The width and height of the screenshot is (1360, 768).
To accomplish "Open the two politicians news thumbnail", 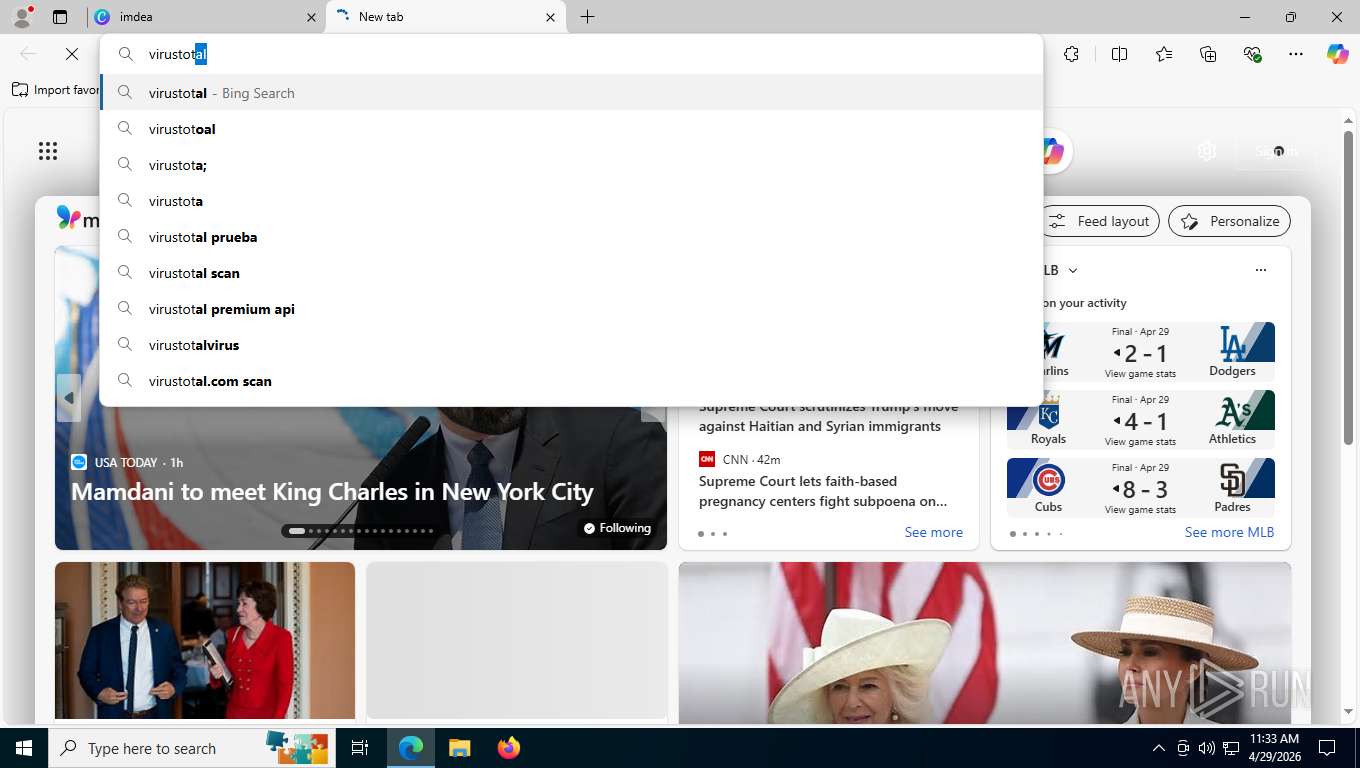I will [205, 640].
